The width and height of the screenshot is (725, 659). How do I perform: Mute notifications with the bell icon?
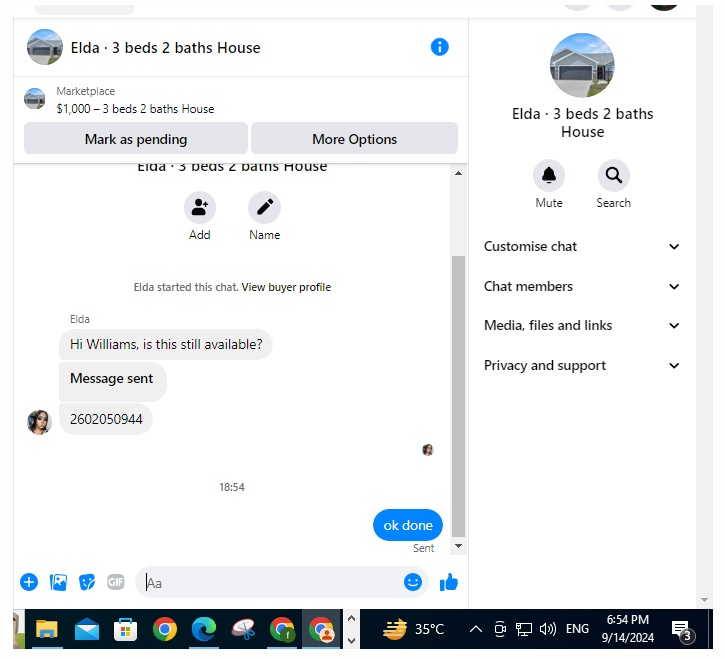click(549, 176)
